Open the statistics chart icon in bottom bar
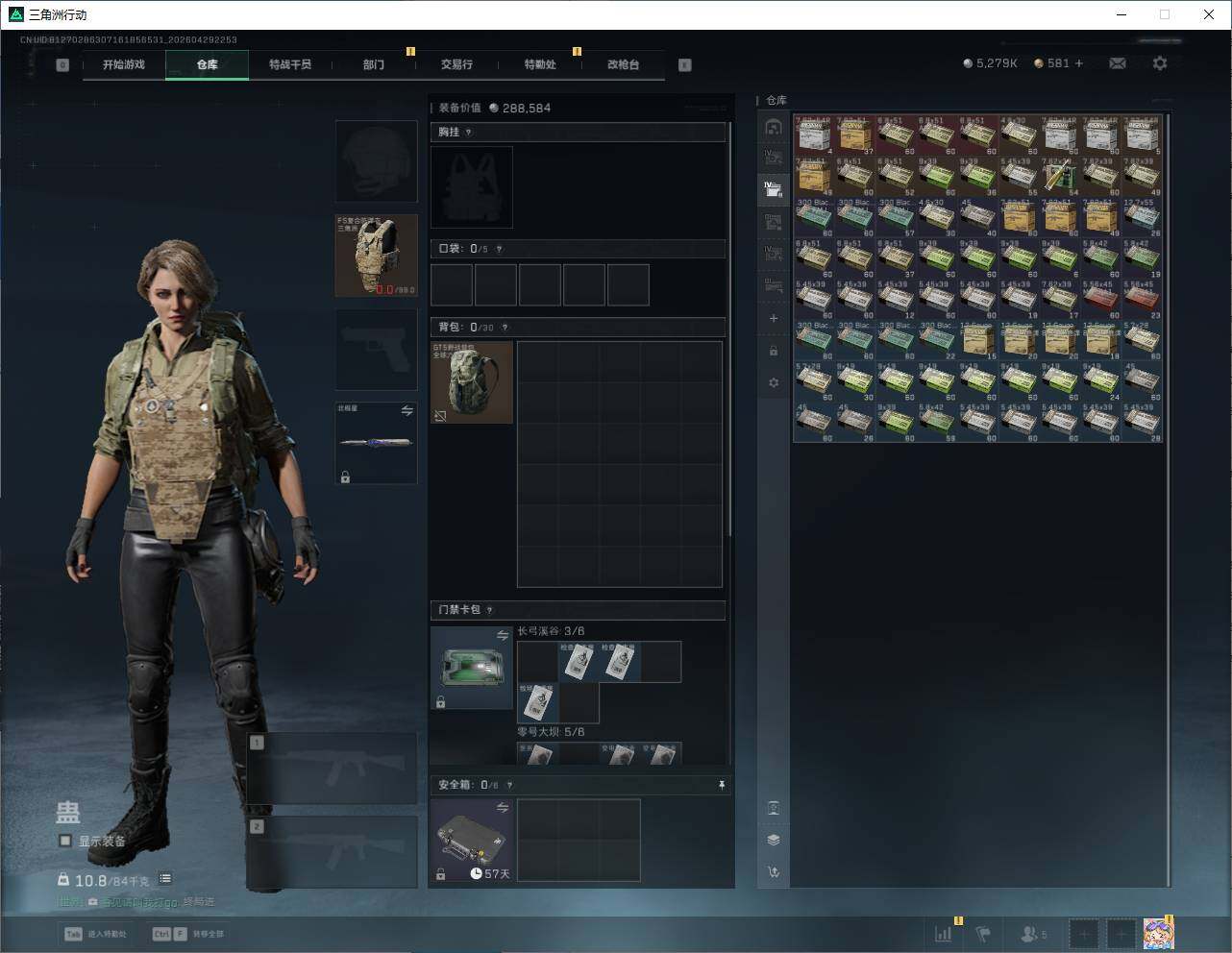This screenshot has height=953, width=1232. pyautogui.click(x=944, y=933)
